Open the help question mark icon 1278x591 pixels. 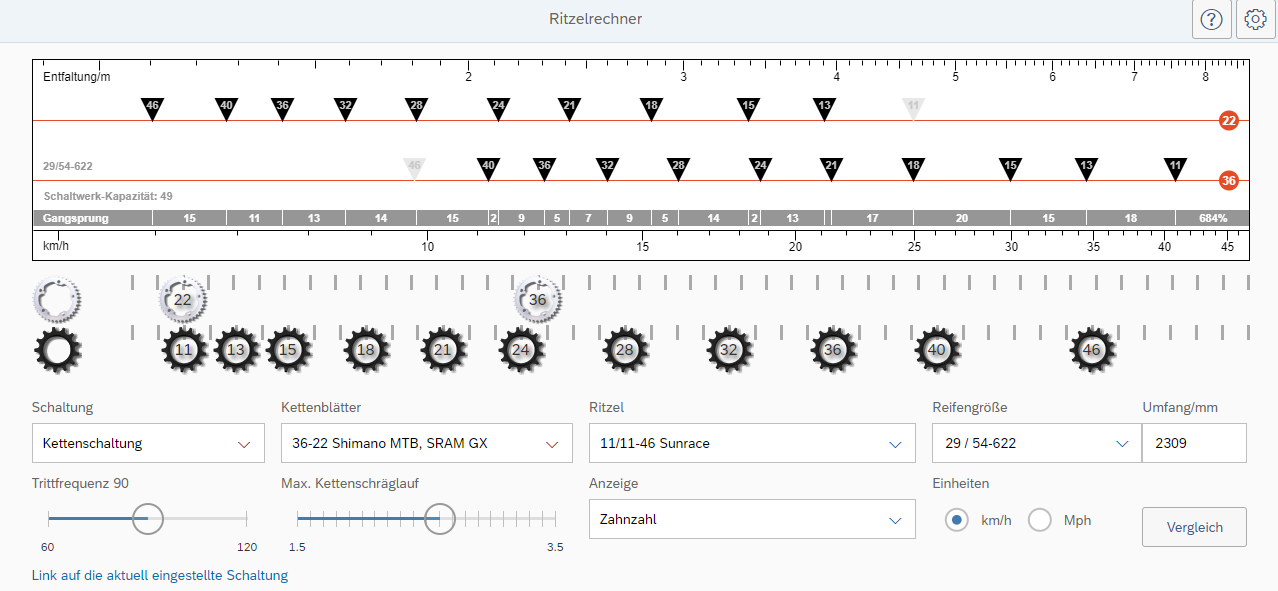[1212, 20]
